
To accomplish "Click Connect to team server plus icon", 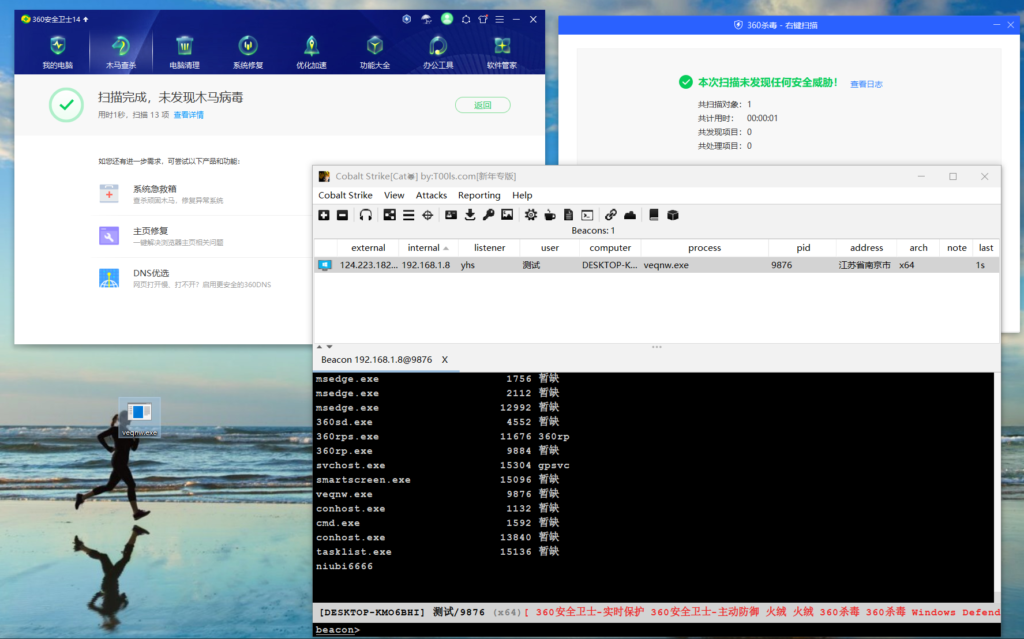I will coord(324,215).
